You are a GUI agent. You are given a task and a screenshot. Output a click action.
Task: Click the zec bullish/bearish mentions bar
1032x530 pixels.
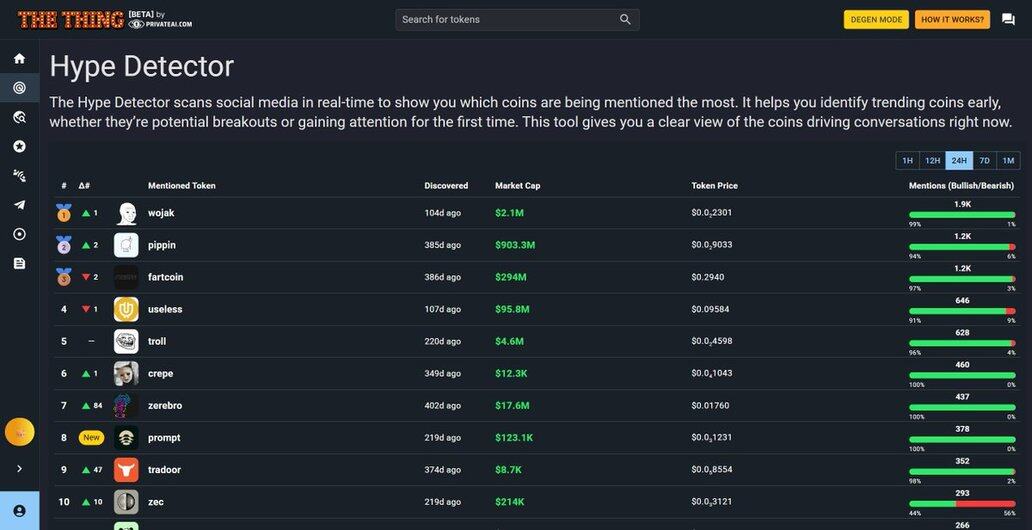(962, 503)
